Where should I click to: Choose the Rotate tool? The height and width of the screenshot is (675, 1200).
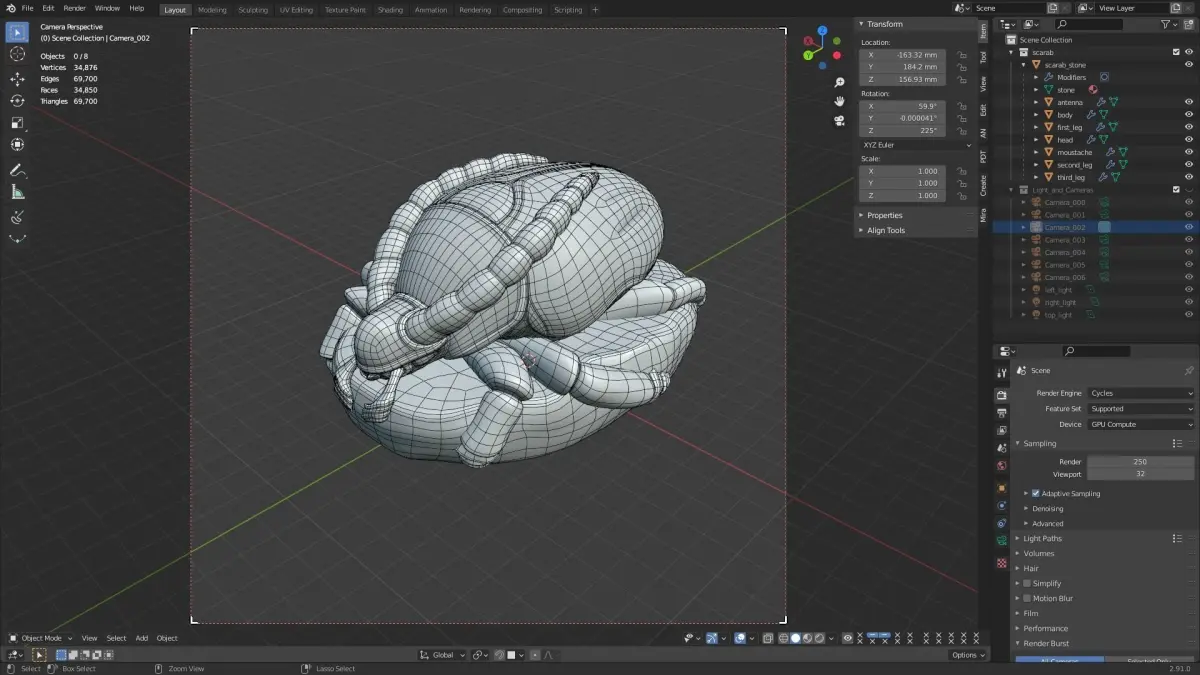pyautogui.click(x=17, y=101)
